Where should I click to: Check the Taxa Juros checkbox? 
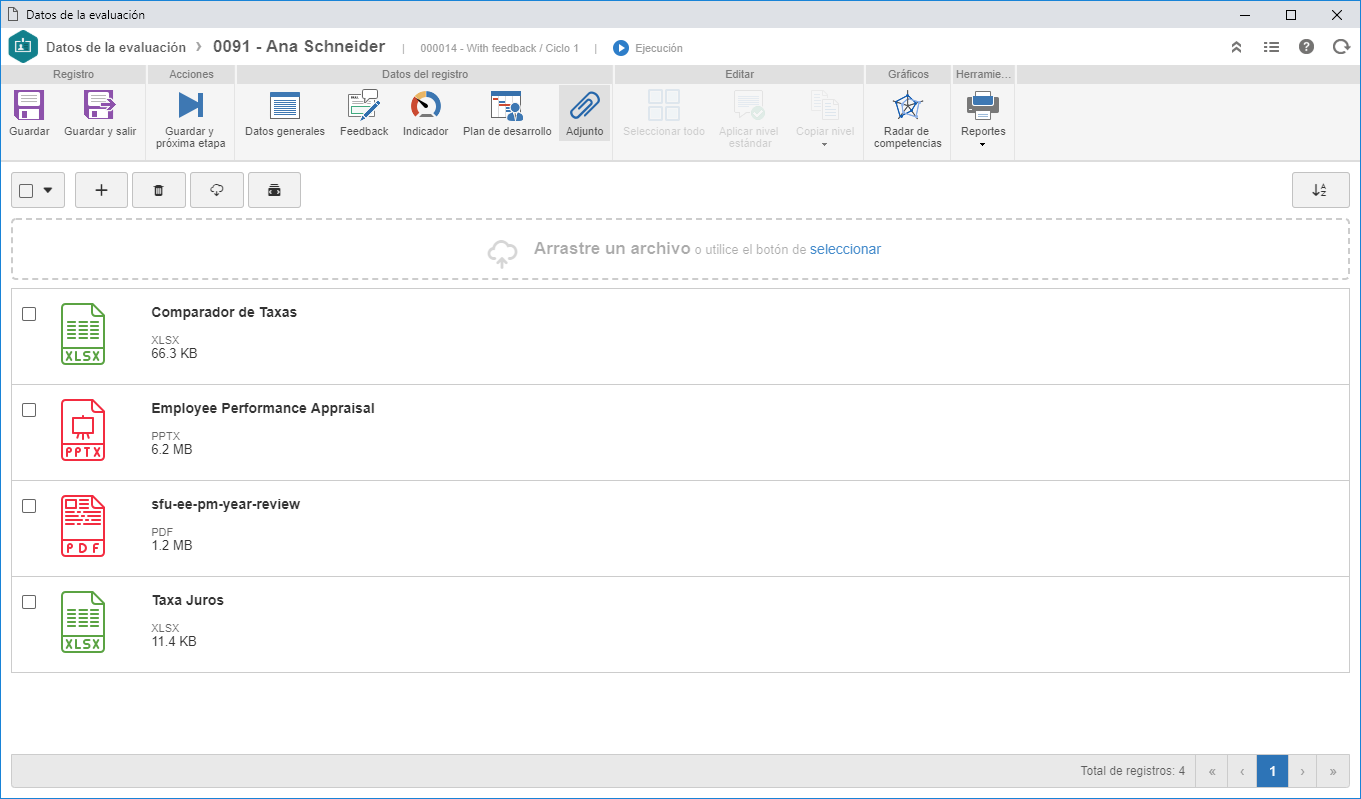click(x=29, y=602)
